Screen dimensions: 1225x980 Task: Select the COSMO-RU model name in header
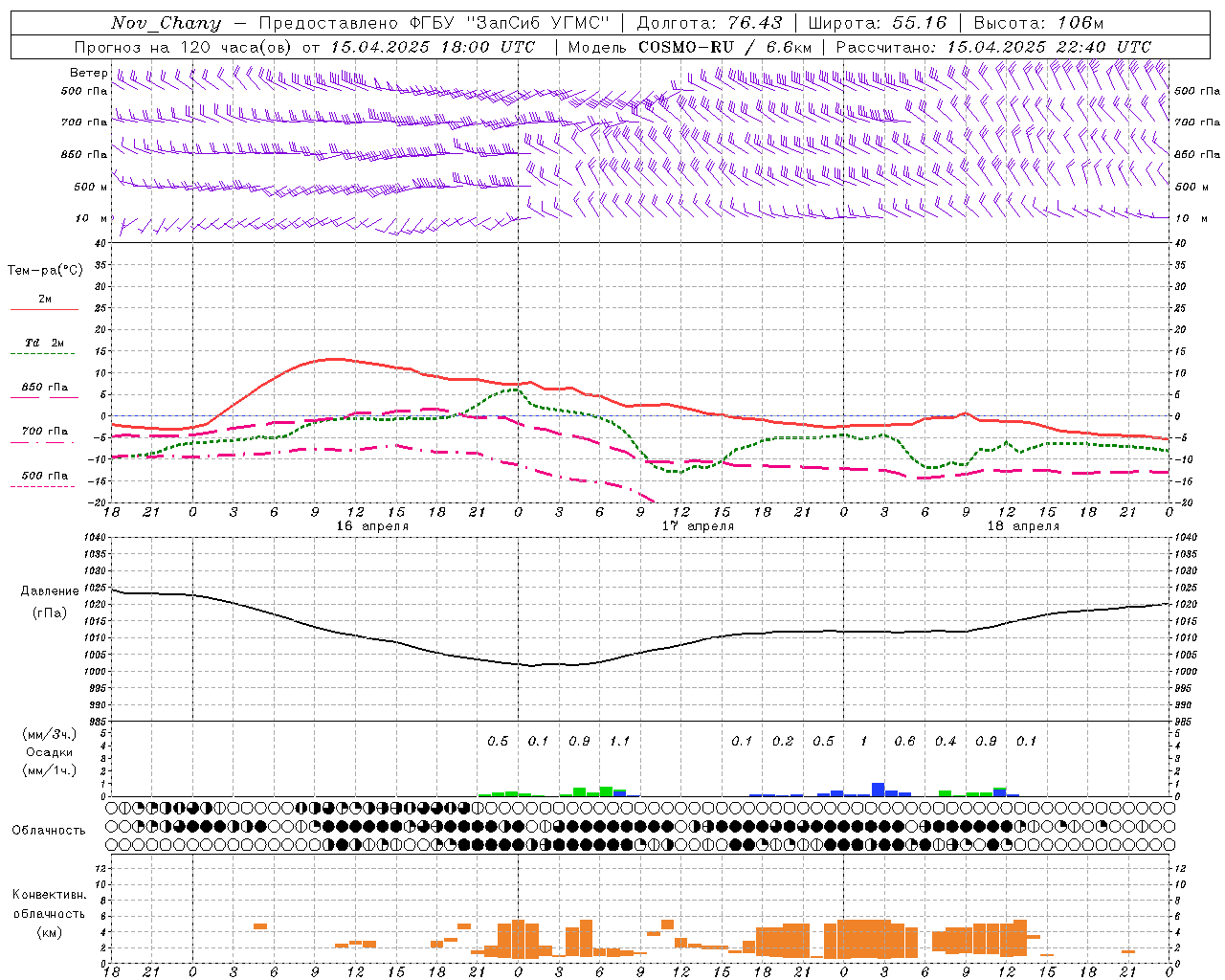[x=686, y=47]
